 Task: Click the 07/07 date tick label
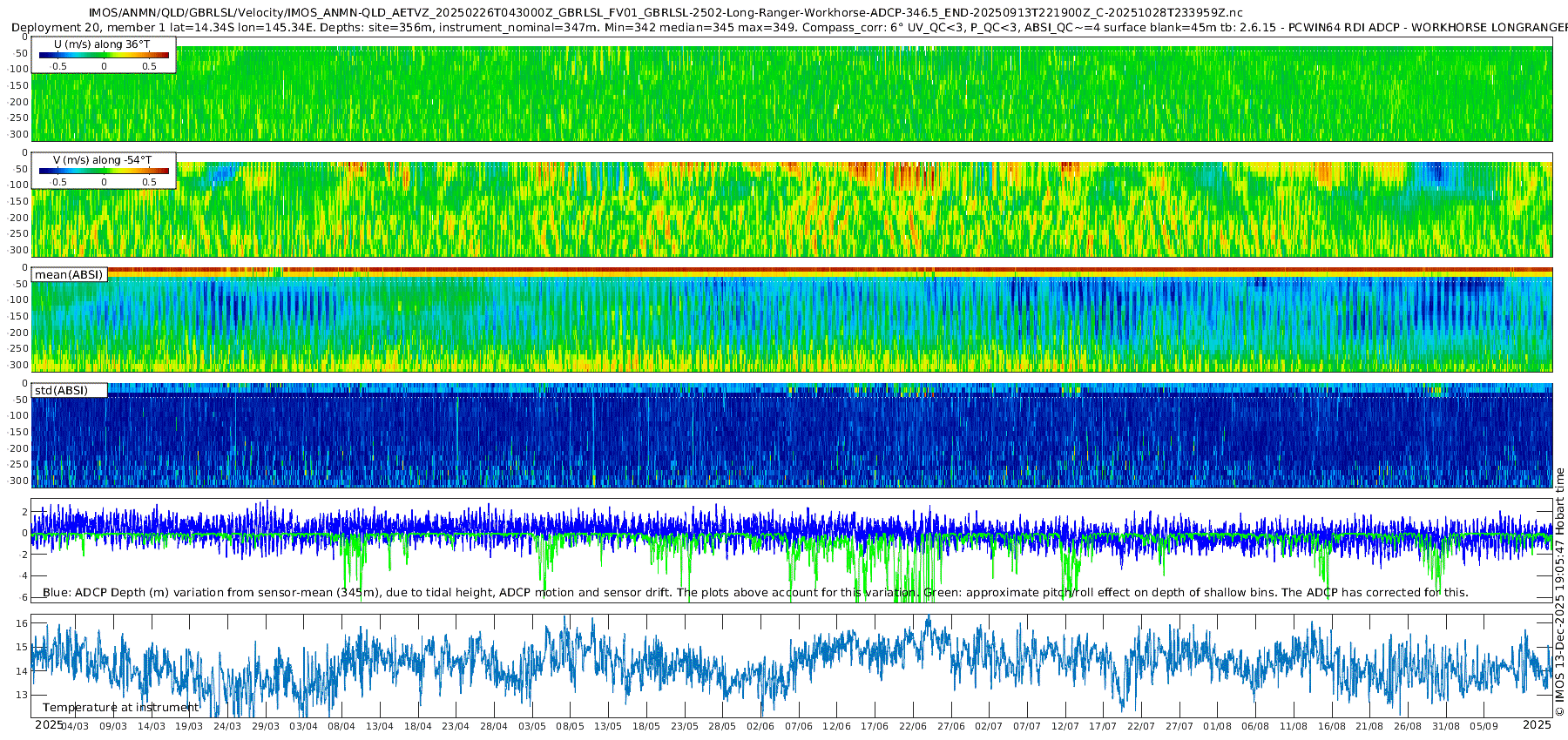pyautogui.click(x=1027, y=726)
